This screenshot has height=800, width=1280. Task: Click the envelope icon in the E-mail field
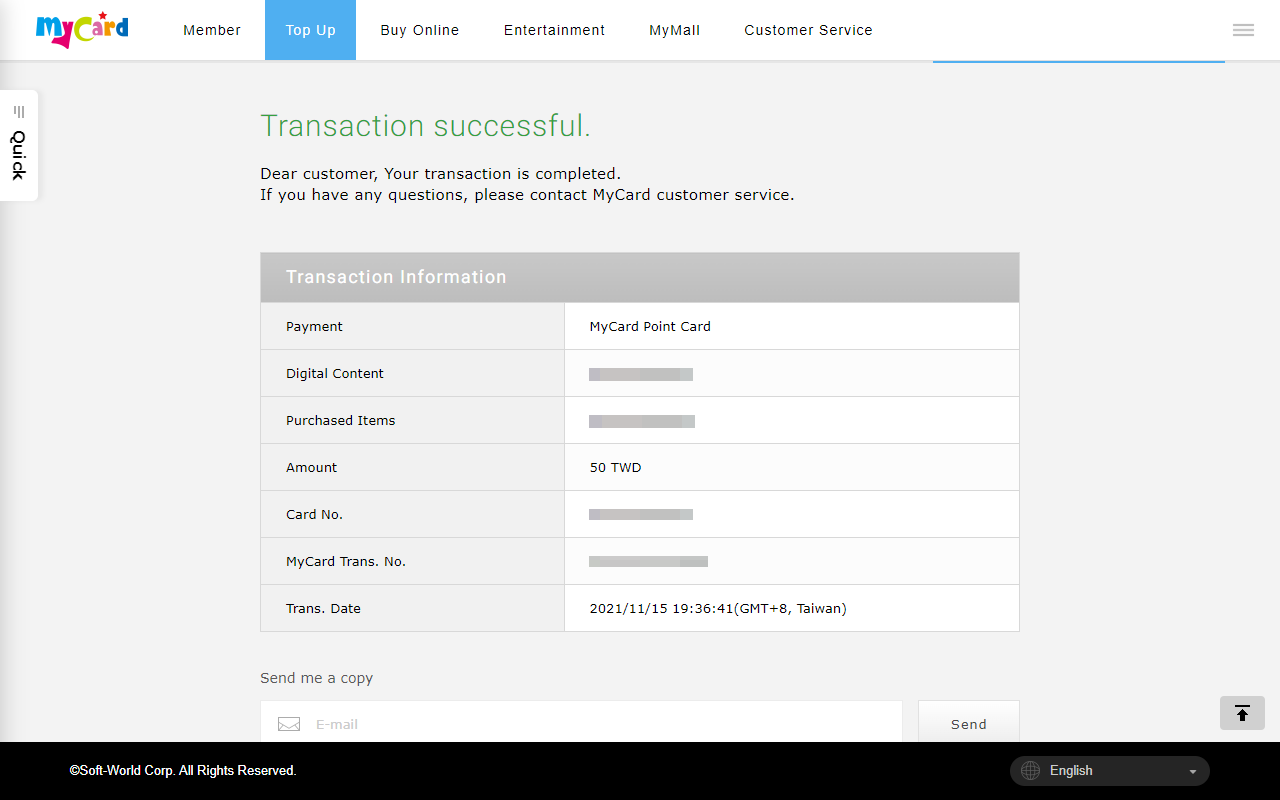[x=289, y=724]
